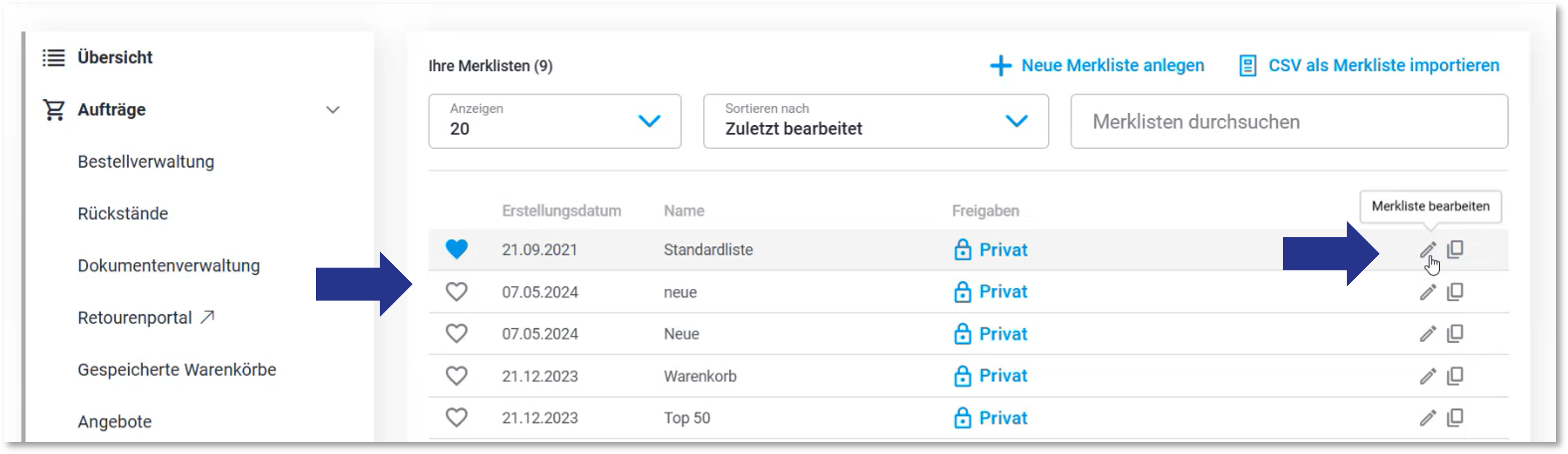Open the Sortieren nach dropdown
Viewport: 1568px width, 454px height.
coord(876,121)
